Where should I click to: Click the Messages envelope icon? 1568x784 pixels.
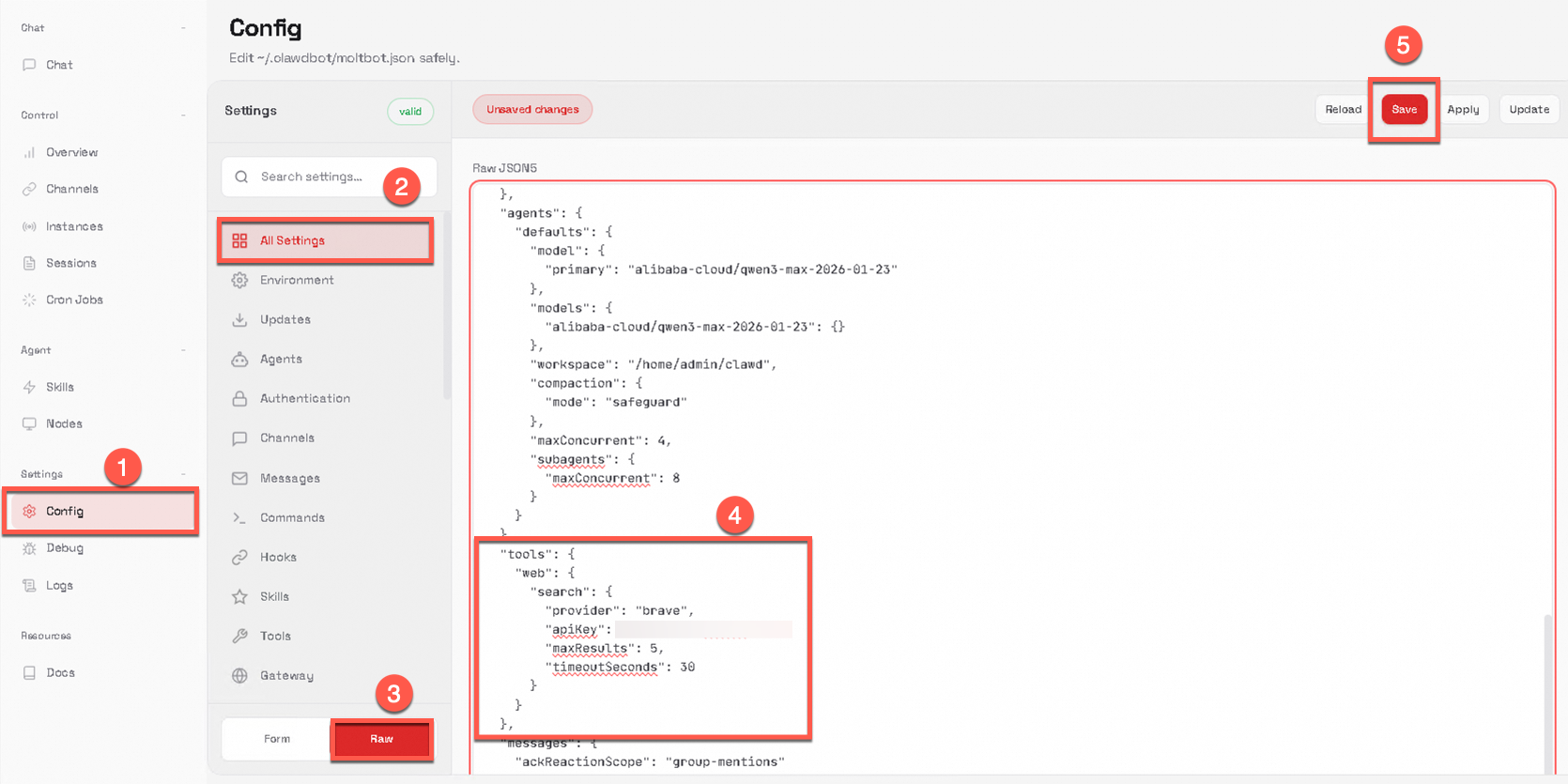pyautogui.click(x=239, y=478)
